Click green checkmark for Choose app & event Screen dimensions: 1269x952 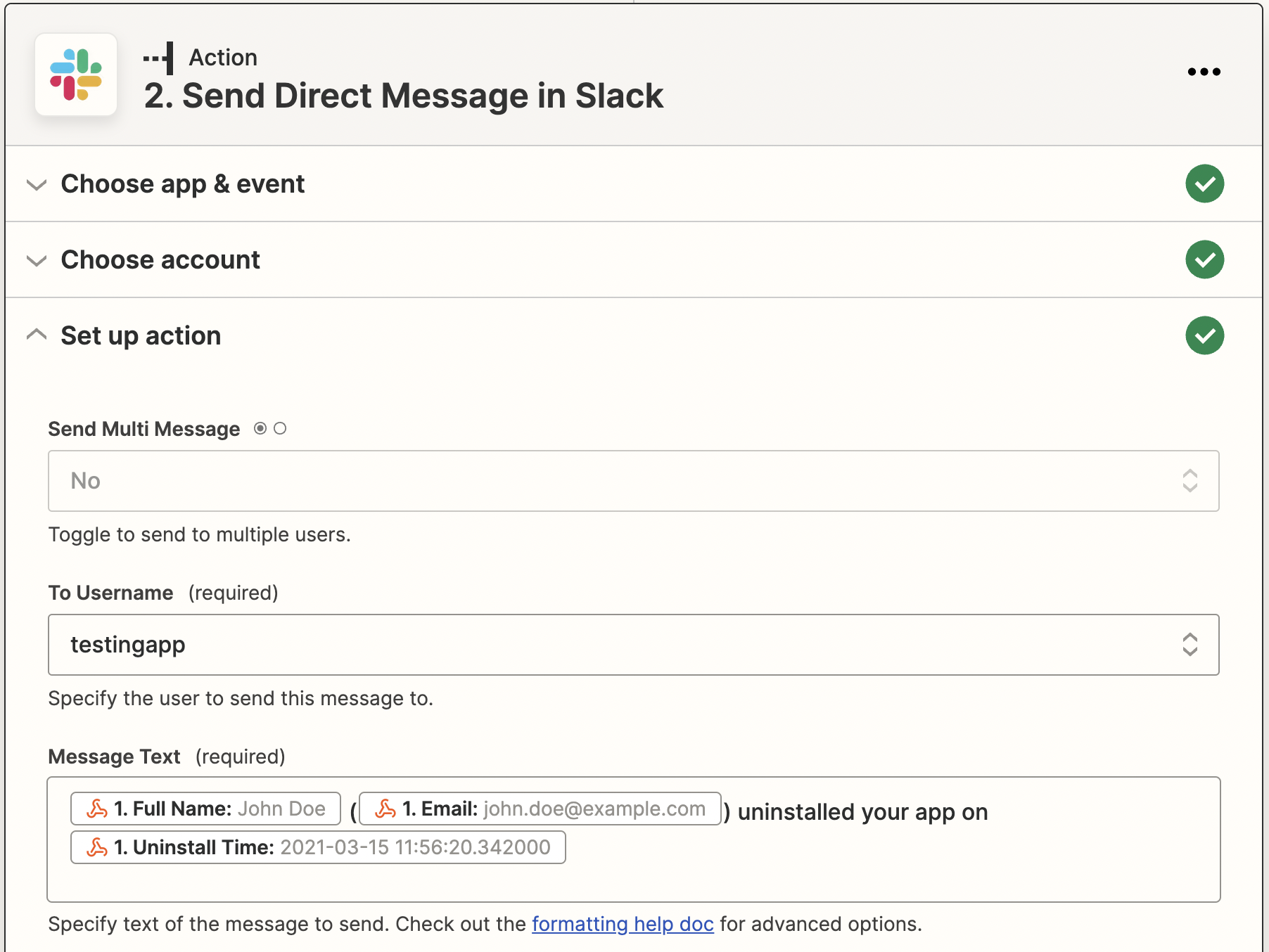(x=1204, y=184)
